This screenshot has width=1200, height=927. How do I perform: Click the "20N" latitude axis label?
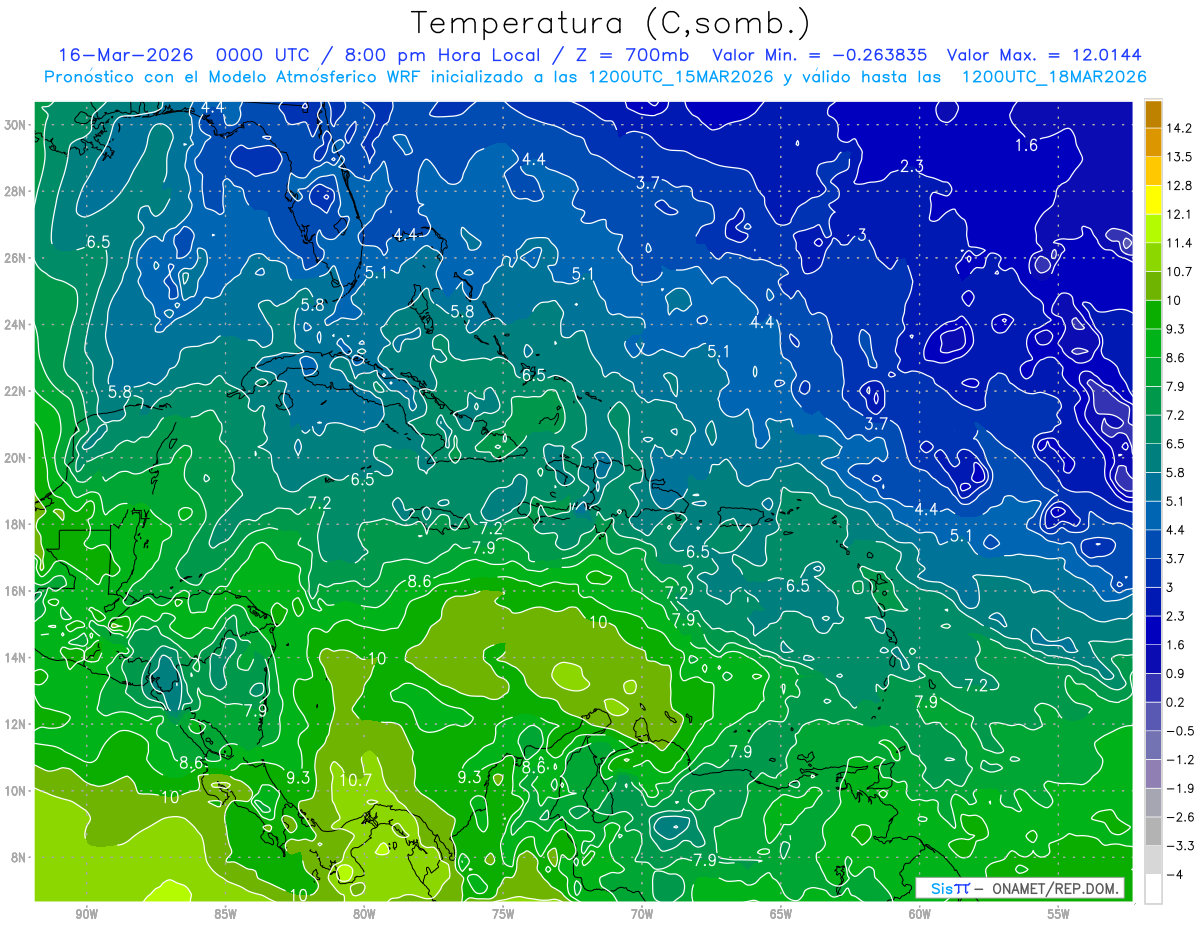(16, 458)
